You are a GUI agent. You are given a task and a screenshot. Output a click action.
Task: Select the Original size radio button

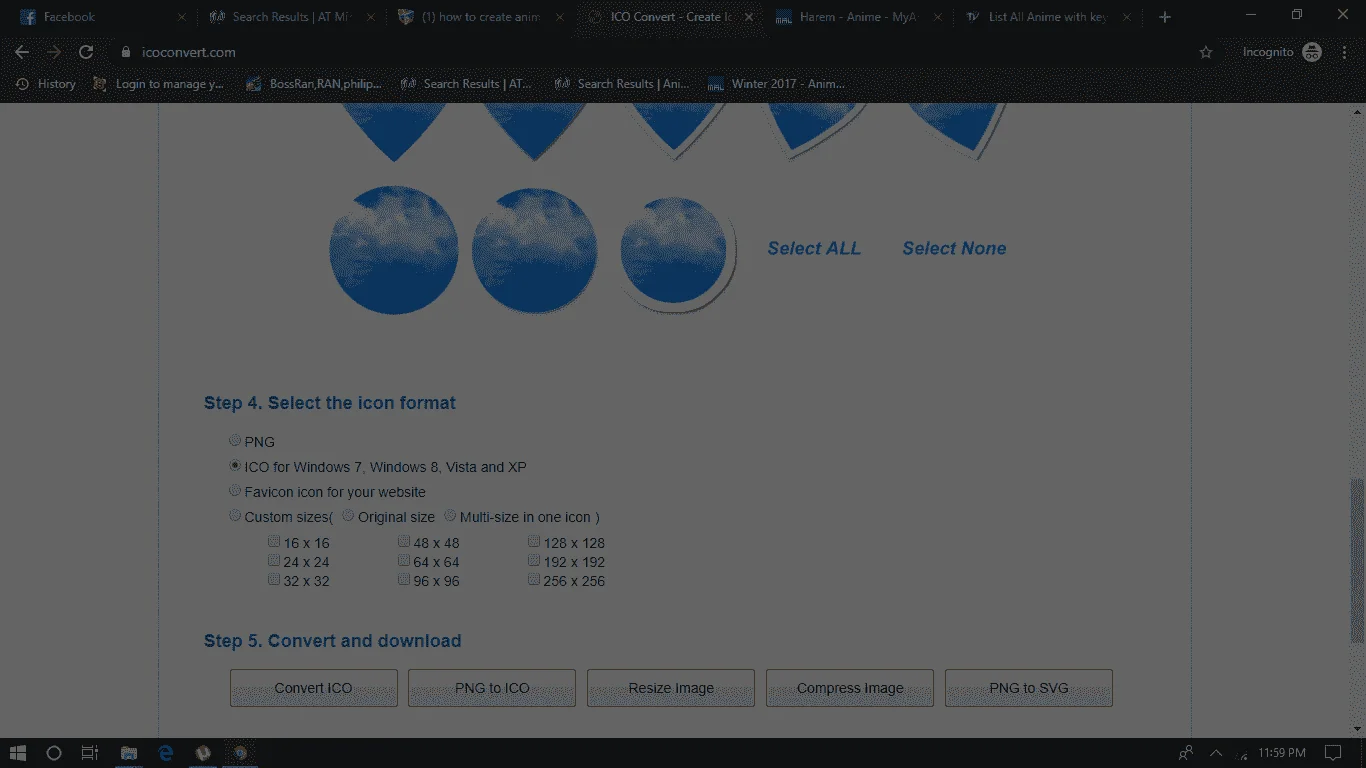coord(348,516)
